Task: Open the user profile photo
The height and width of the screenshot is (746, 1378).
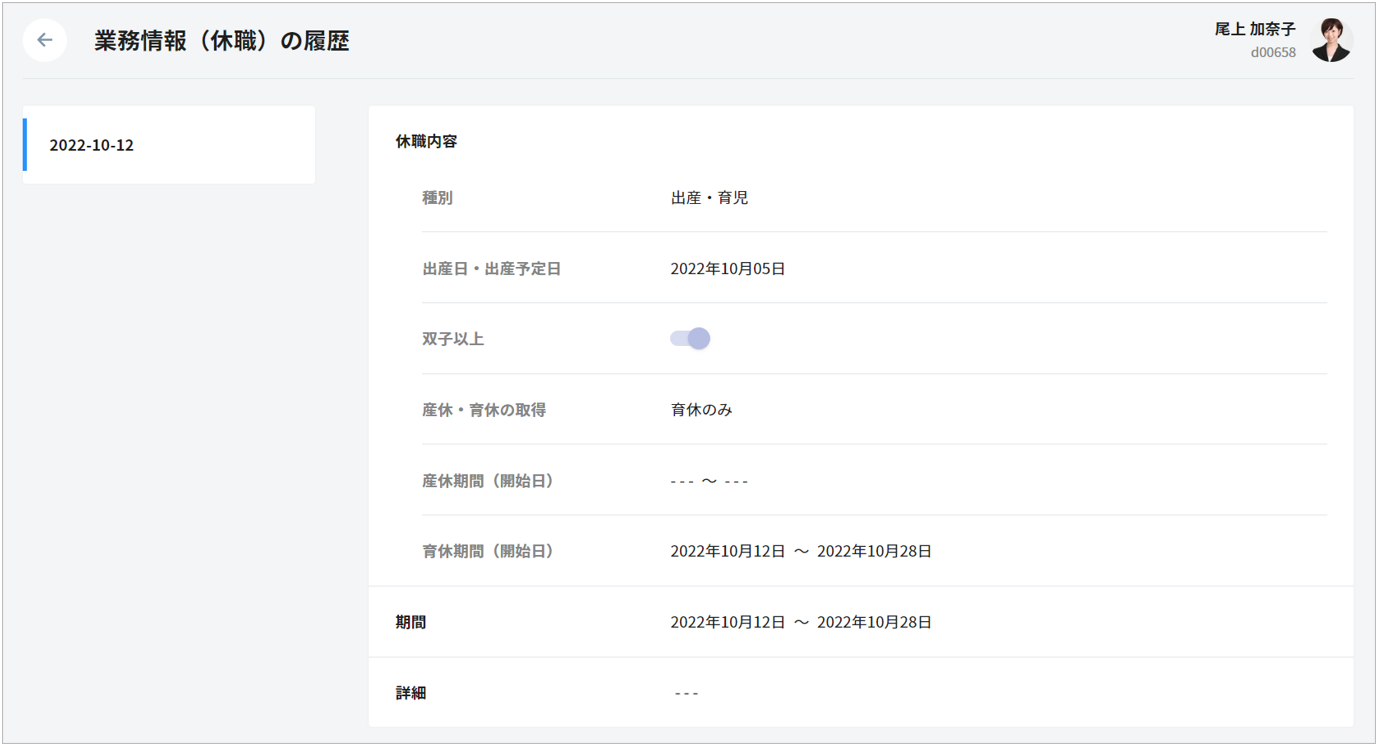Action: click(x=1331, y=40)
